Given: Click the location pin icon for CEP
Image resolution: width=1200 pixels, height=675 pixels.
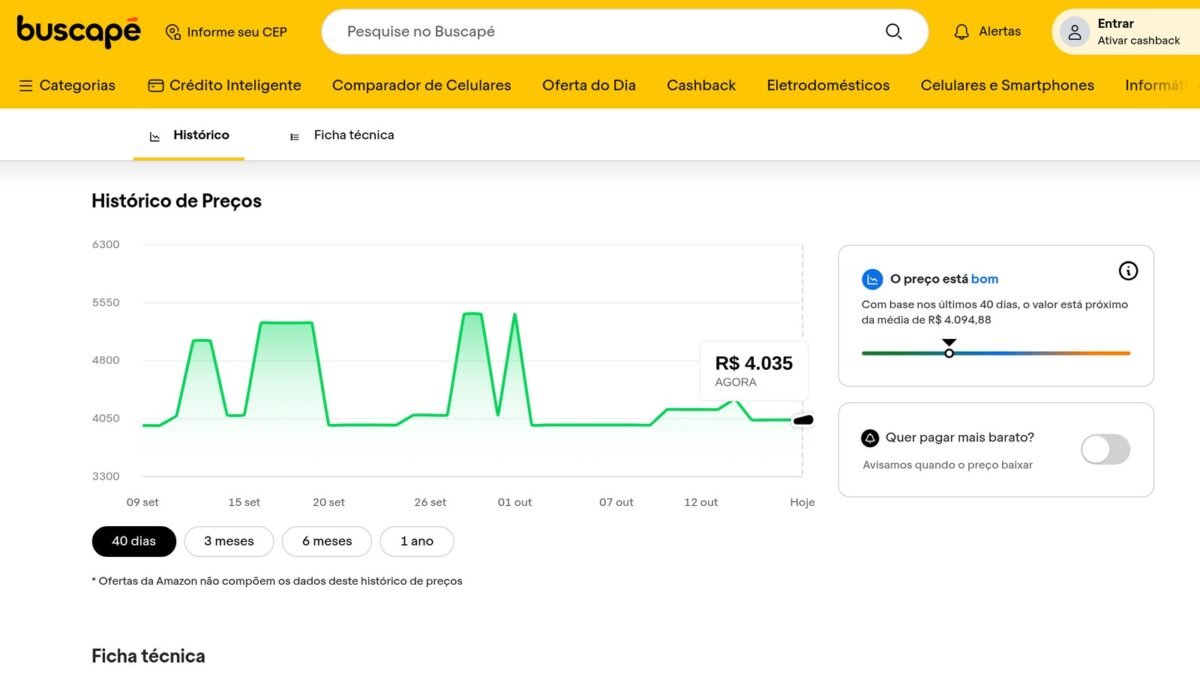Looking at the screenshot, I should click(173, 32).
